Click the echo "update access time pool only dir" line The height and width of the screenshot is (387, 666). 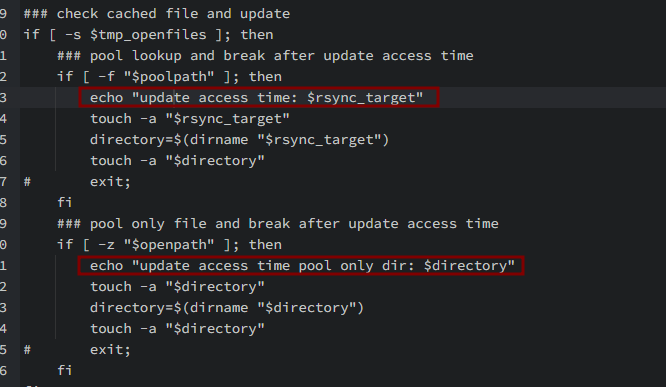301,266
